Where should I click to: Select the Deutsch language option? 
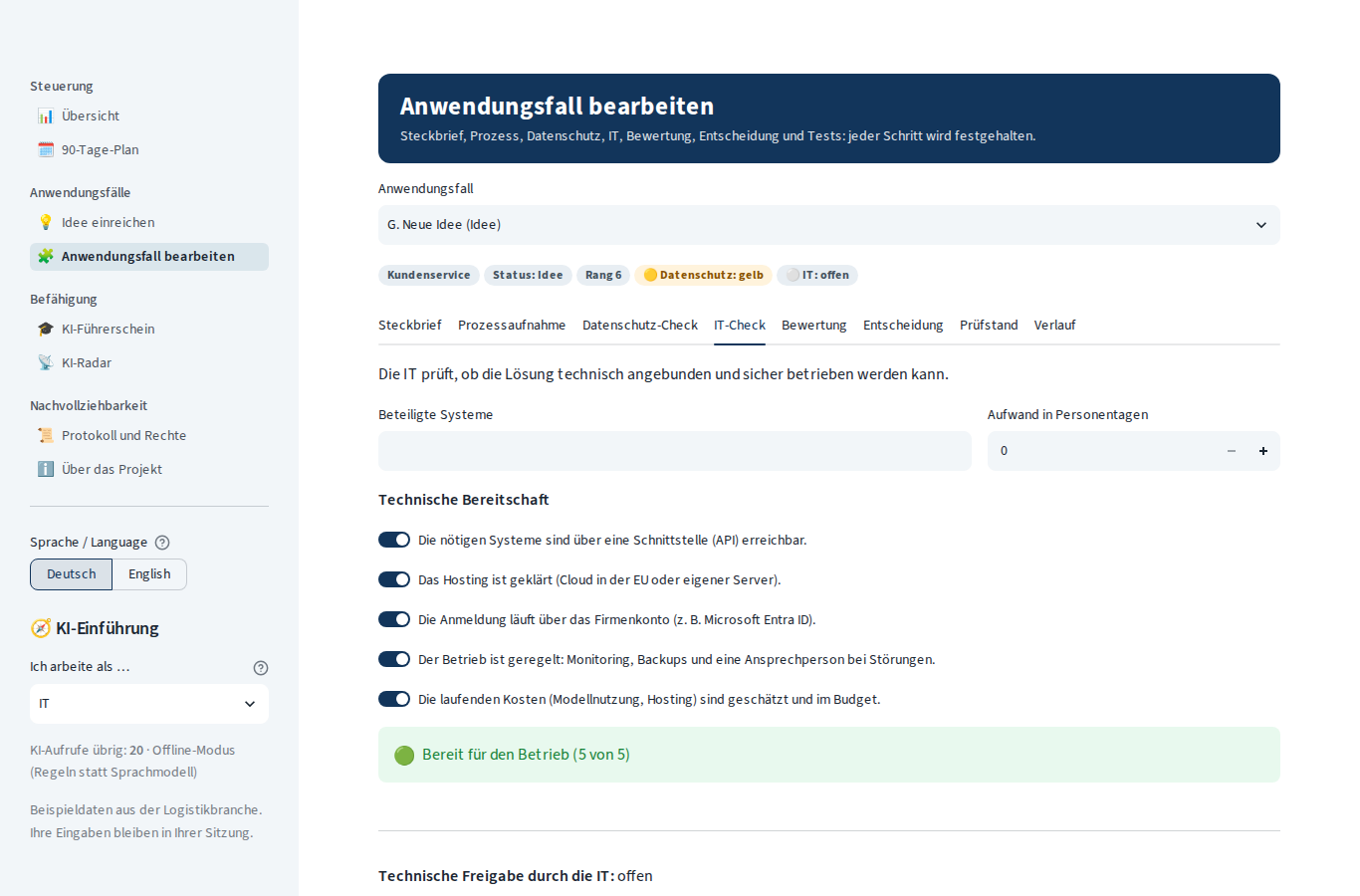pos(72,574)
